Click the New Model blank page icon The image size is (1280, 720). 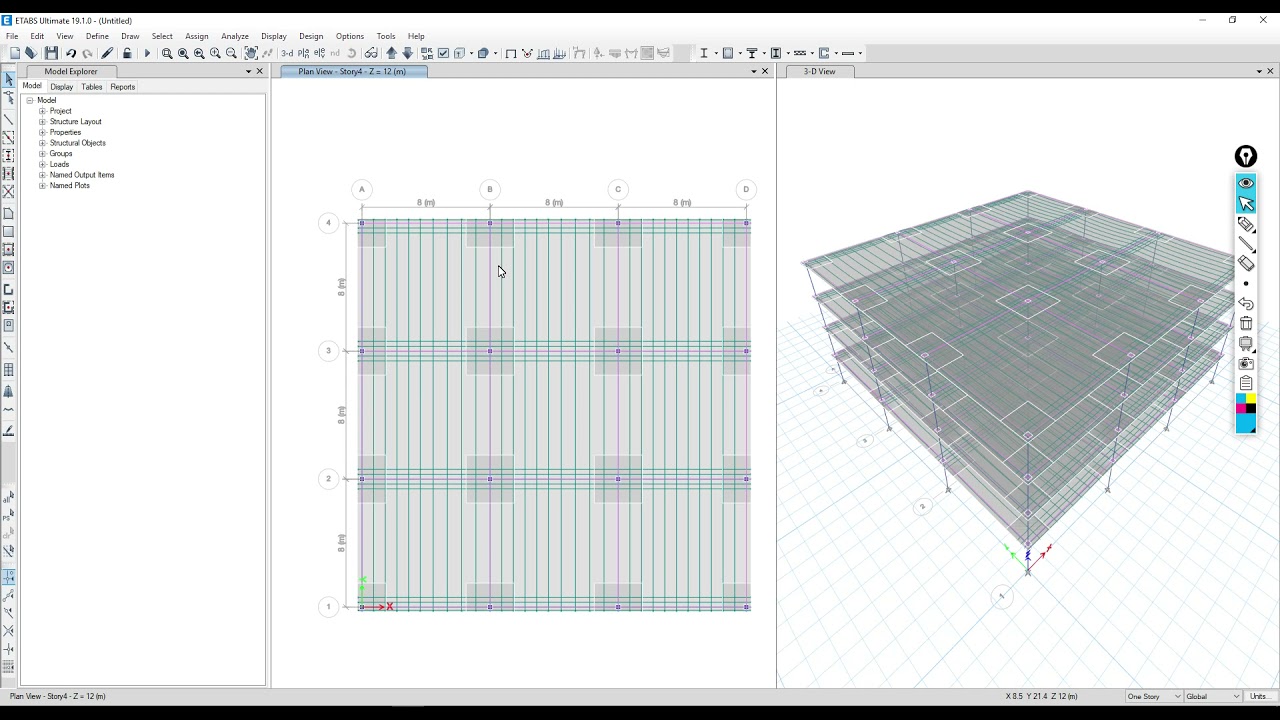tap(15, 53)
